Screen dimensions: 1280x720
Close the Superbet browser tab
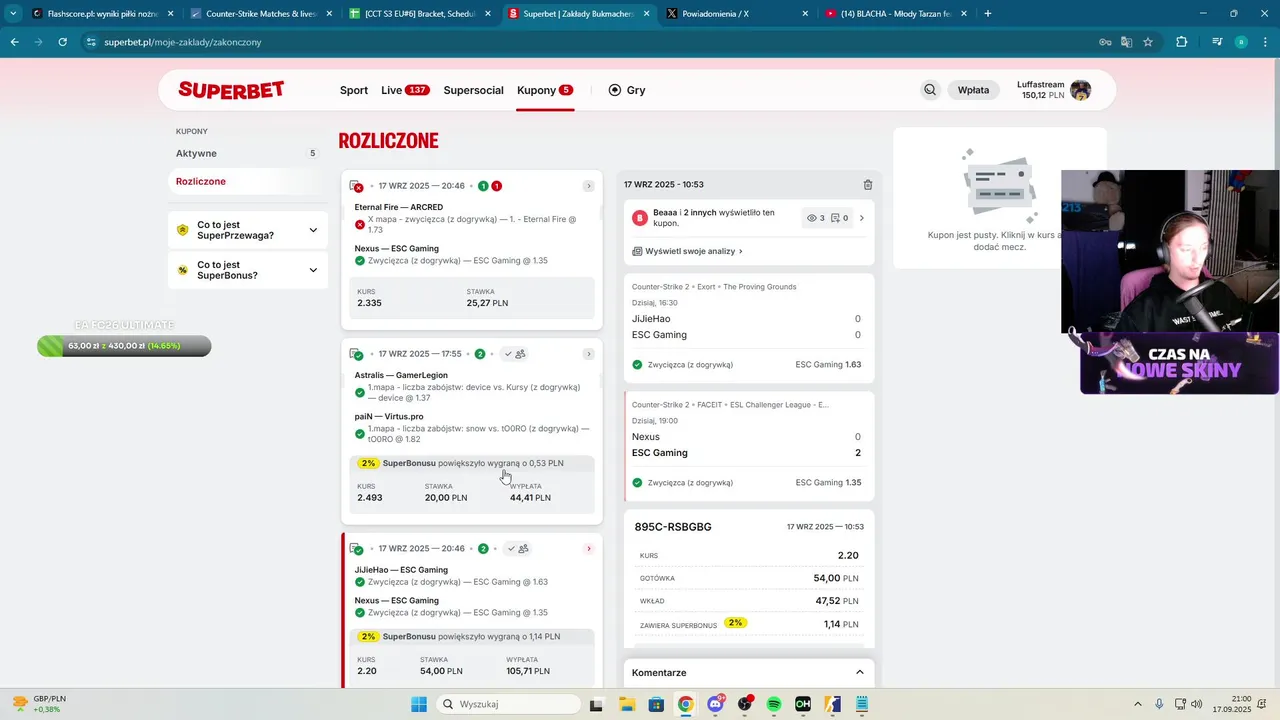pos(646,14)
